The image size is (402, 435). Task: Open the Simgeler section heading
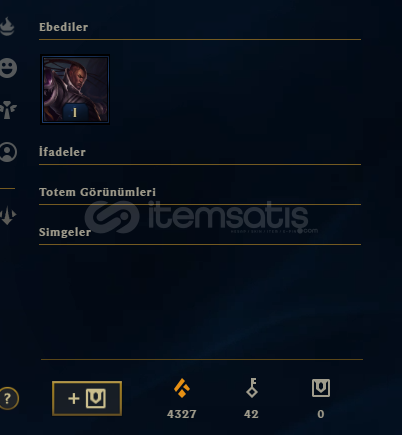(65, 232)
